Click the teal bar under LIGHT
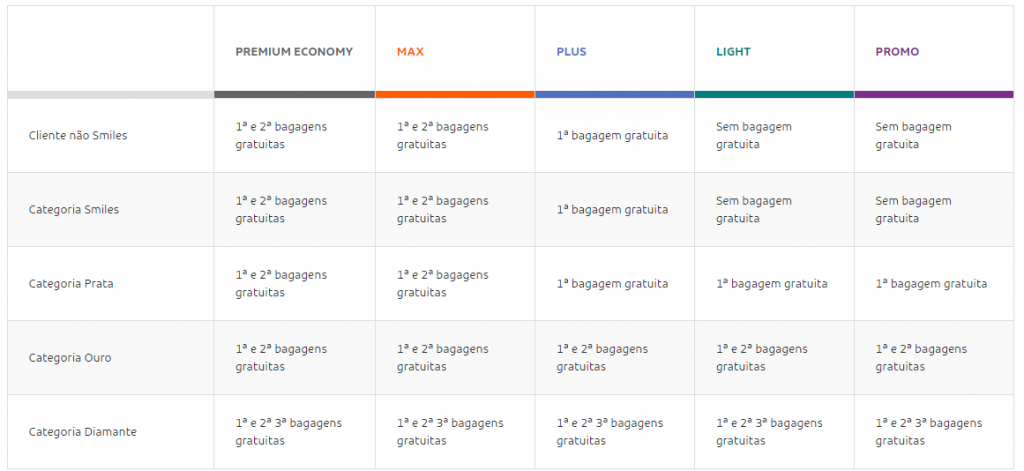 click(774, 94)
